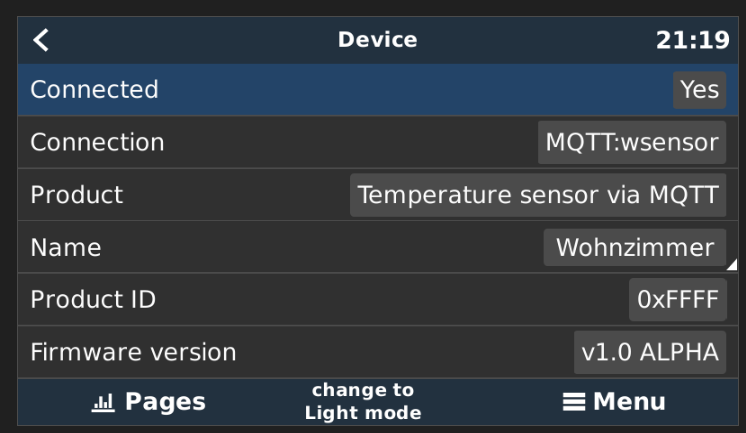Select the Name row label

pyautogui.click(x=66, y=247)
